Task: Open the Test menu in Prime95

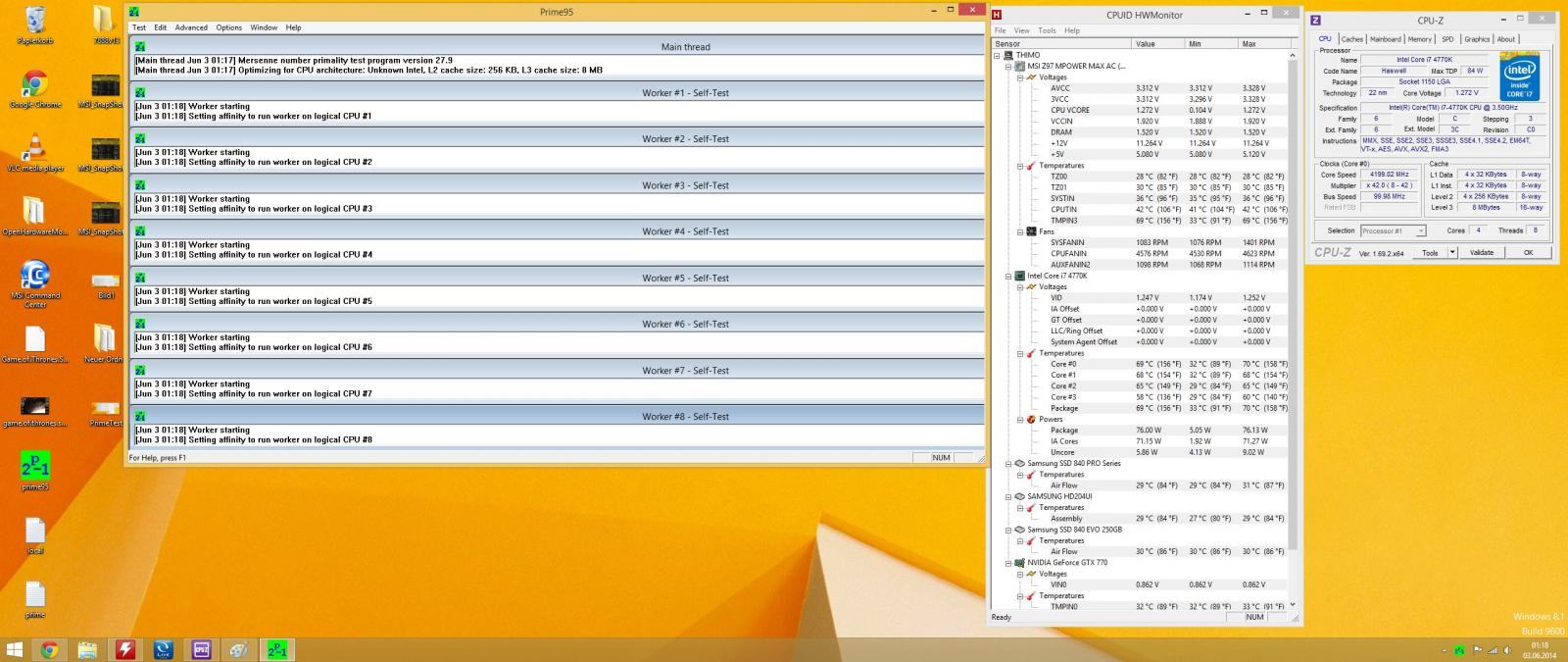Action: click(139, 27)
